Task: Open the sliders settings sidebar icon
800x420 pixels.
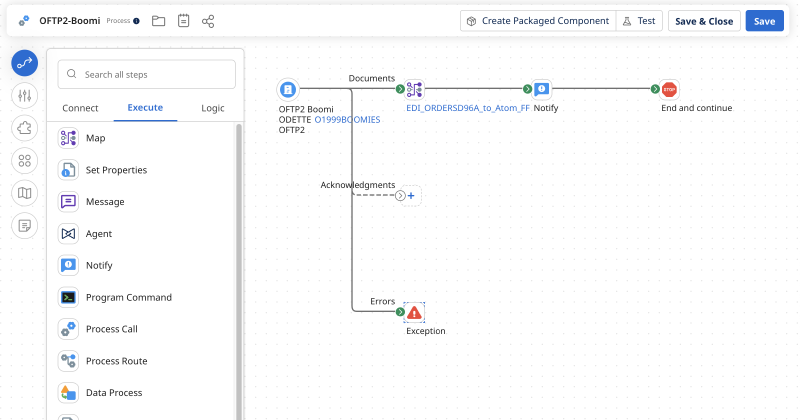Action: click(24, 95)
